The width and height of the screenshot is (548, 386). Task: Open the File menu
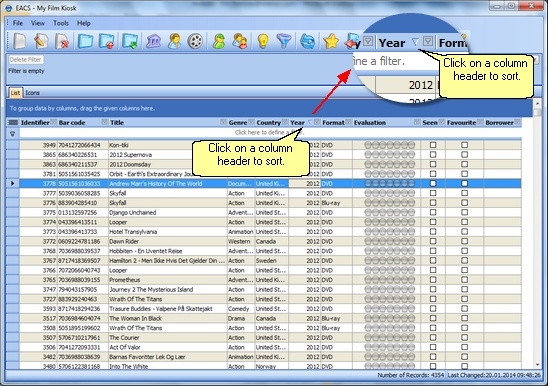17,23
